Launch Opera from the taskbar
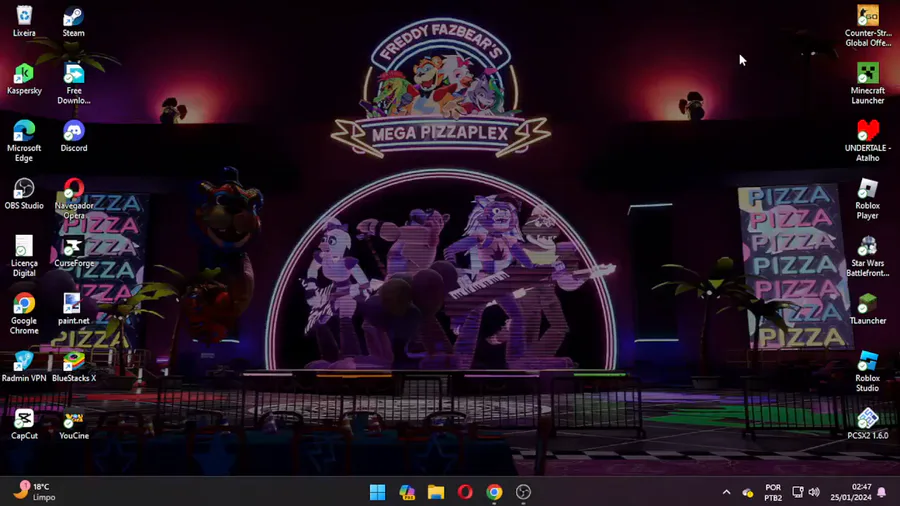The image size is (900, 506). (x=465, y=492)
